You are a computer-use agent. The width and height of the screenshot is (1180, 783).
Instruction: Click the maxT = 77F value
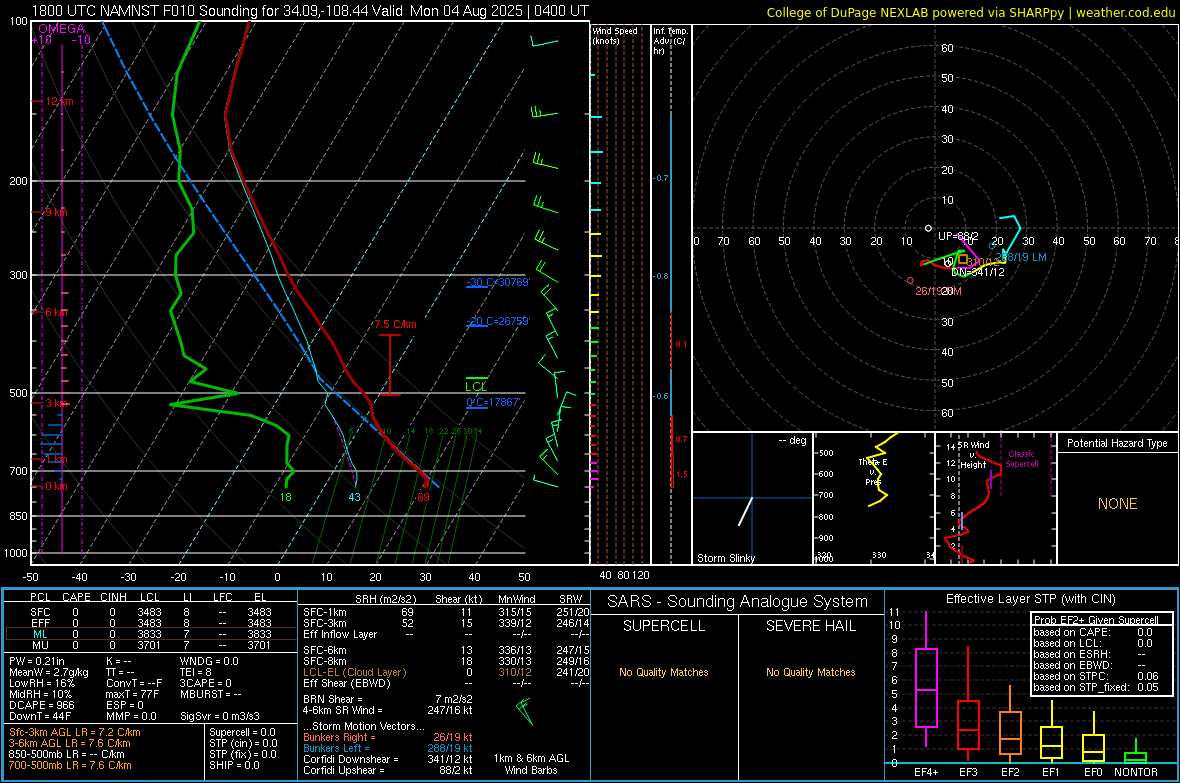tap(132, 694)
